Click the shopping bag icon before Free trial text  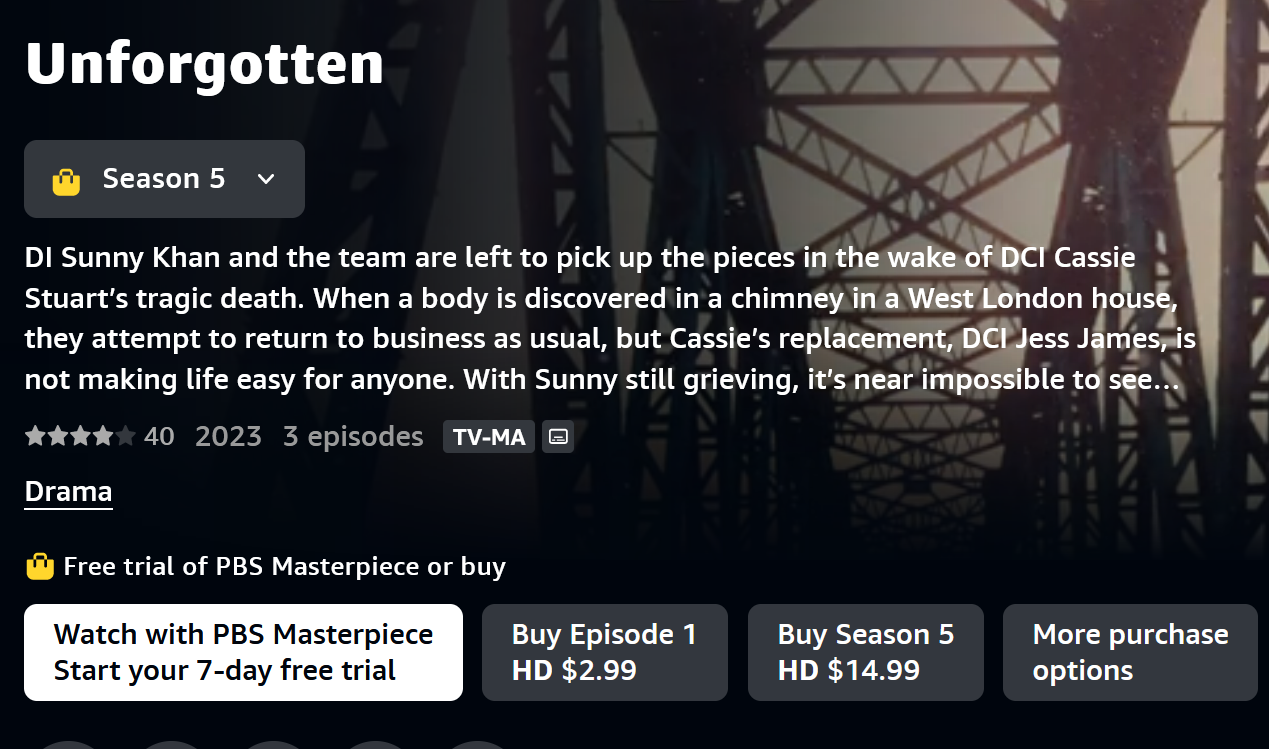[39, 567]
